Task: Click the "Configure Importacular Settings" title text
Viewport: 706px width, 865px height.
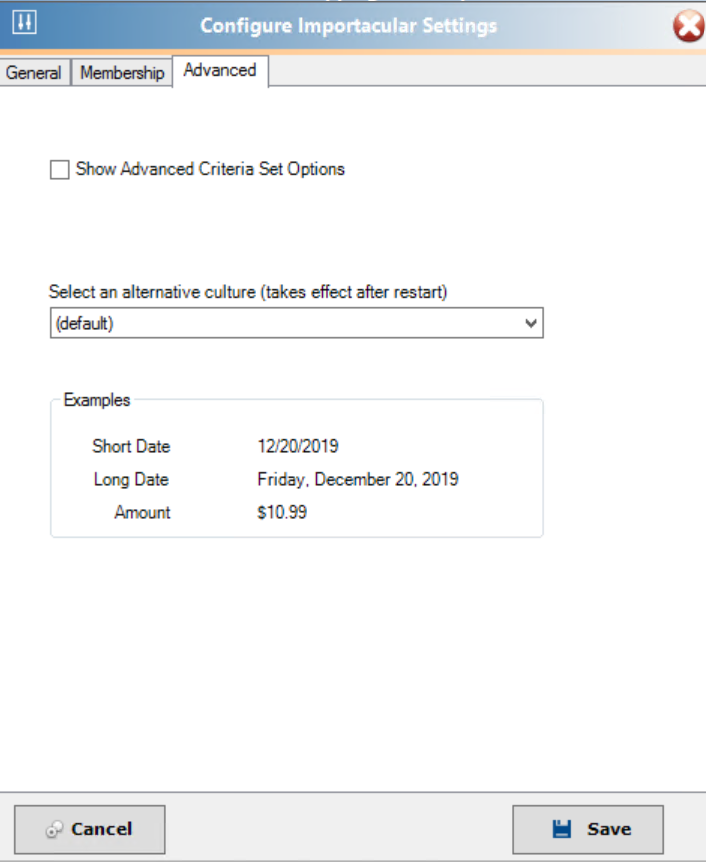Action: pos(348,25)
